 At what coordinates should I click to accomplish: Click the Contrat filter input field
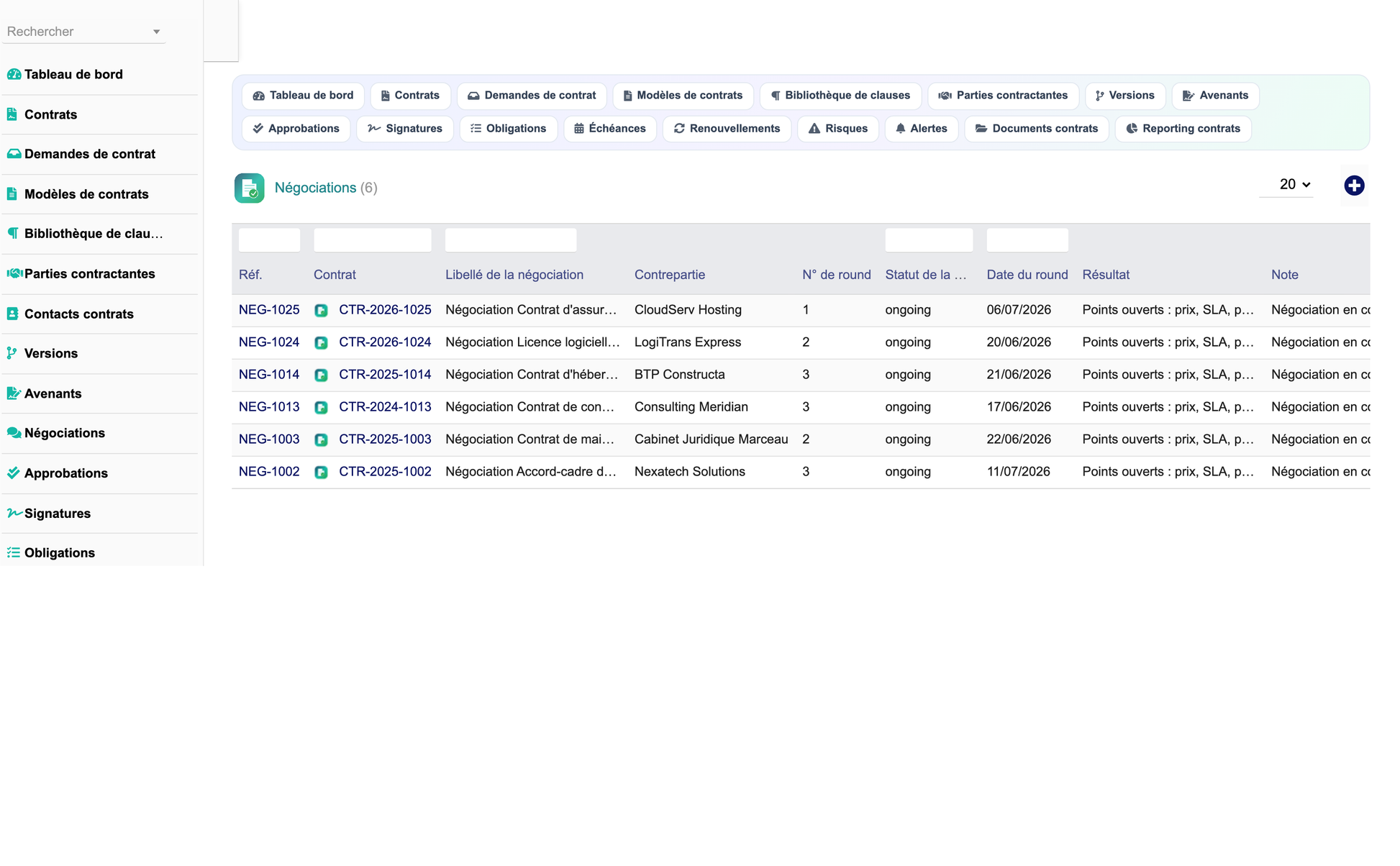373,240
